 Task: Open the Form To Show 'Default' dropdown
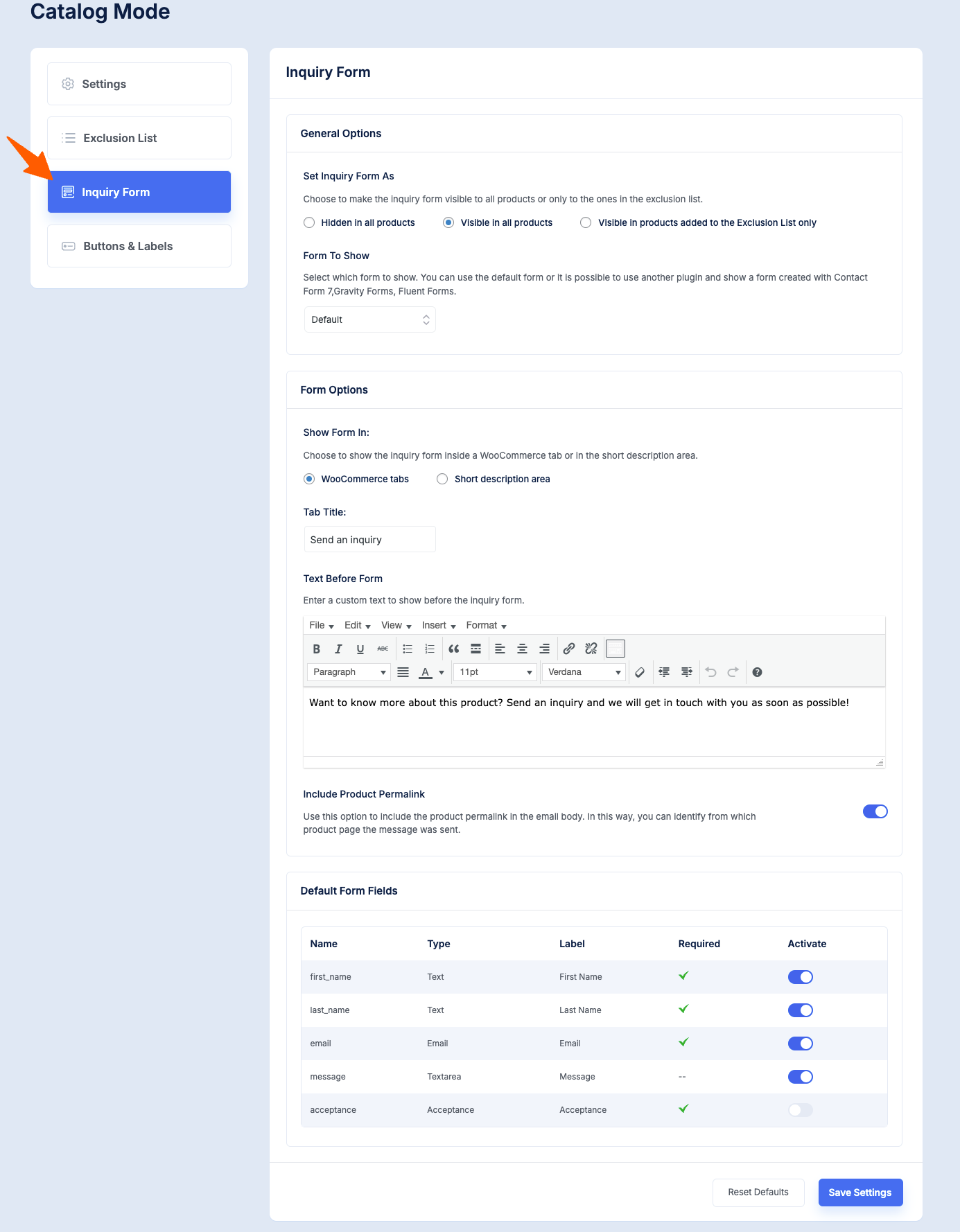[x=369, y=319]
